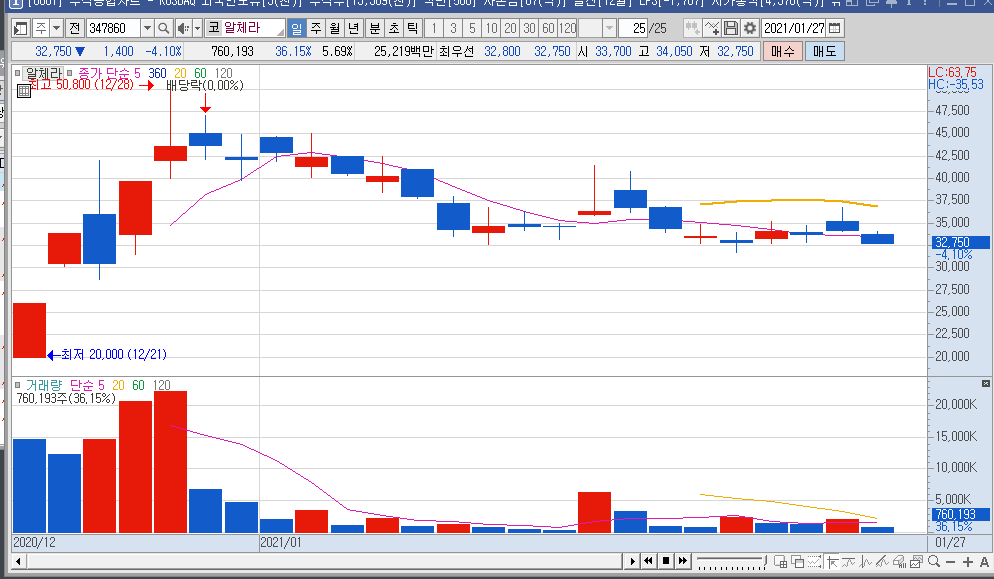Viewport: 994px width, 579px height.
Task: Click the vertical line wave icon
Action: click(865, 561)
